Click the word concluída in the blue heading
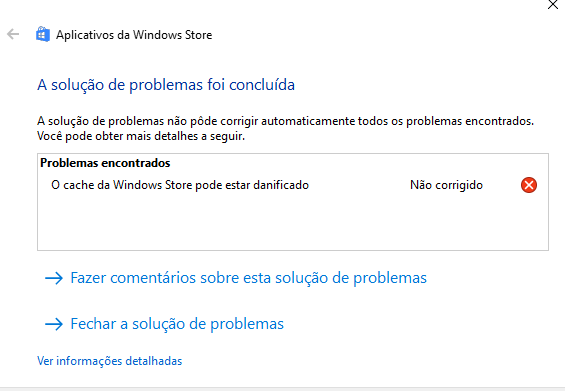Screen dimensions: 565x391 pos(262,85)
